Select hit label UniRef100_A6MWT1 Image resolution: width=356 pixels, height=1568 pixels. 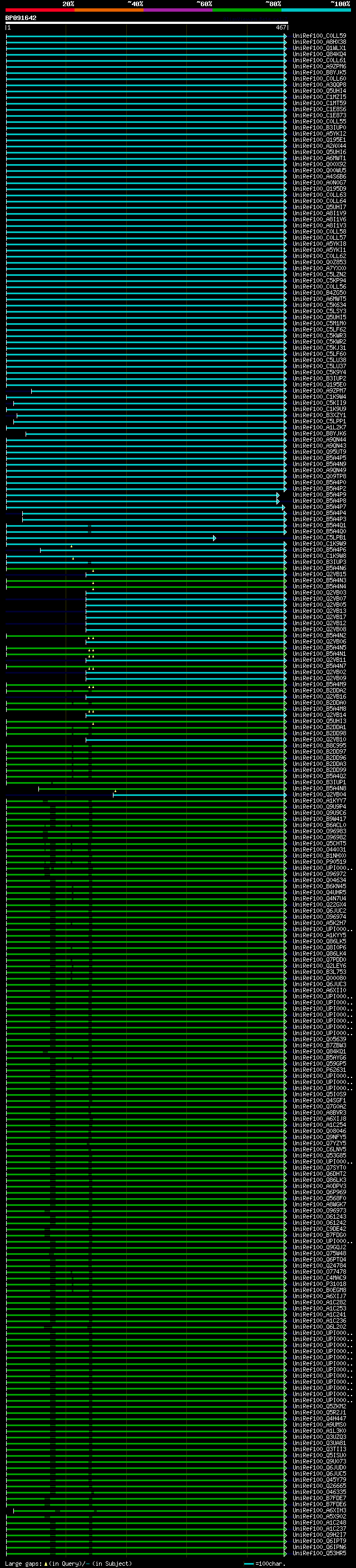(x=319, y=159)
